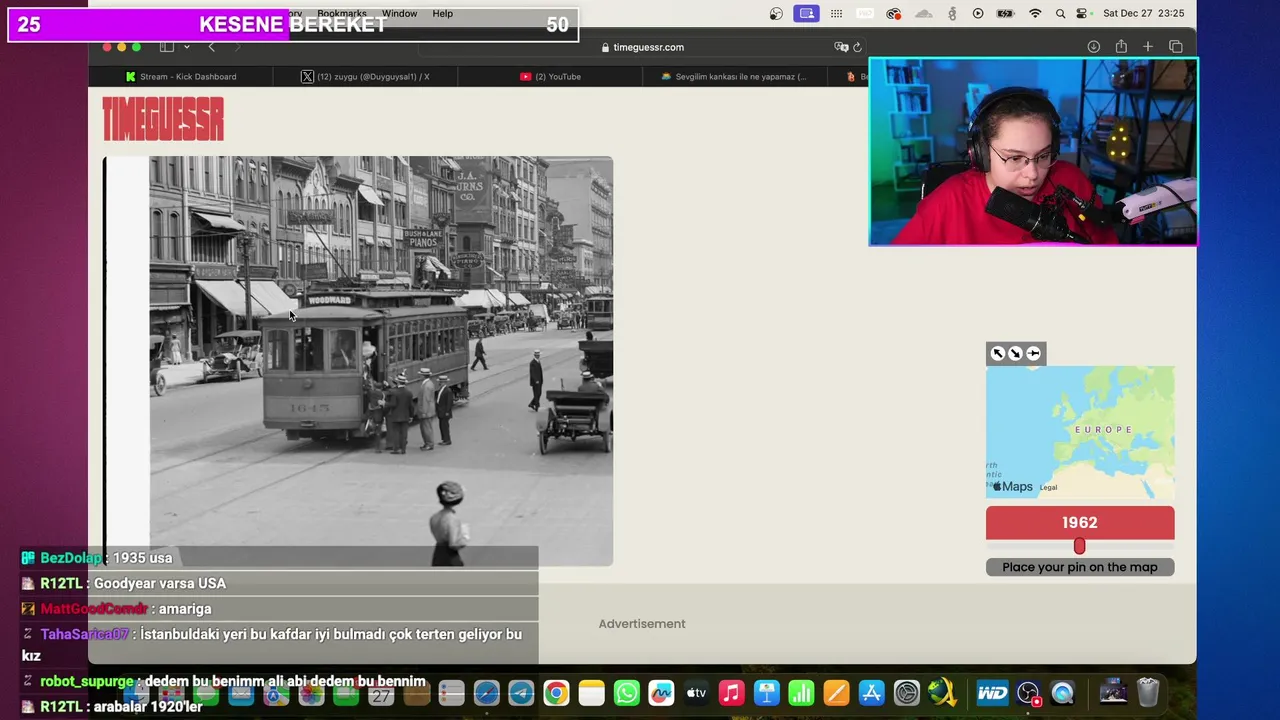Open System Settings from the Dock
This screenshot has width=1280, height=720.
[906, 692]
